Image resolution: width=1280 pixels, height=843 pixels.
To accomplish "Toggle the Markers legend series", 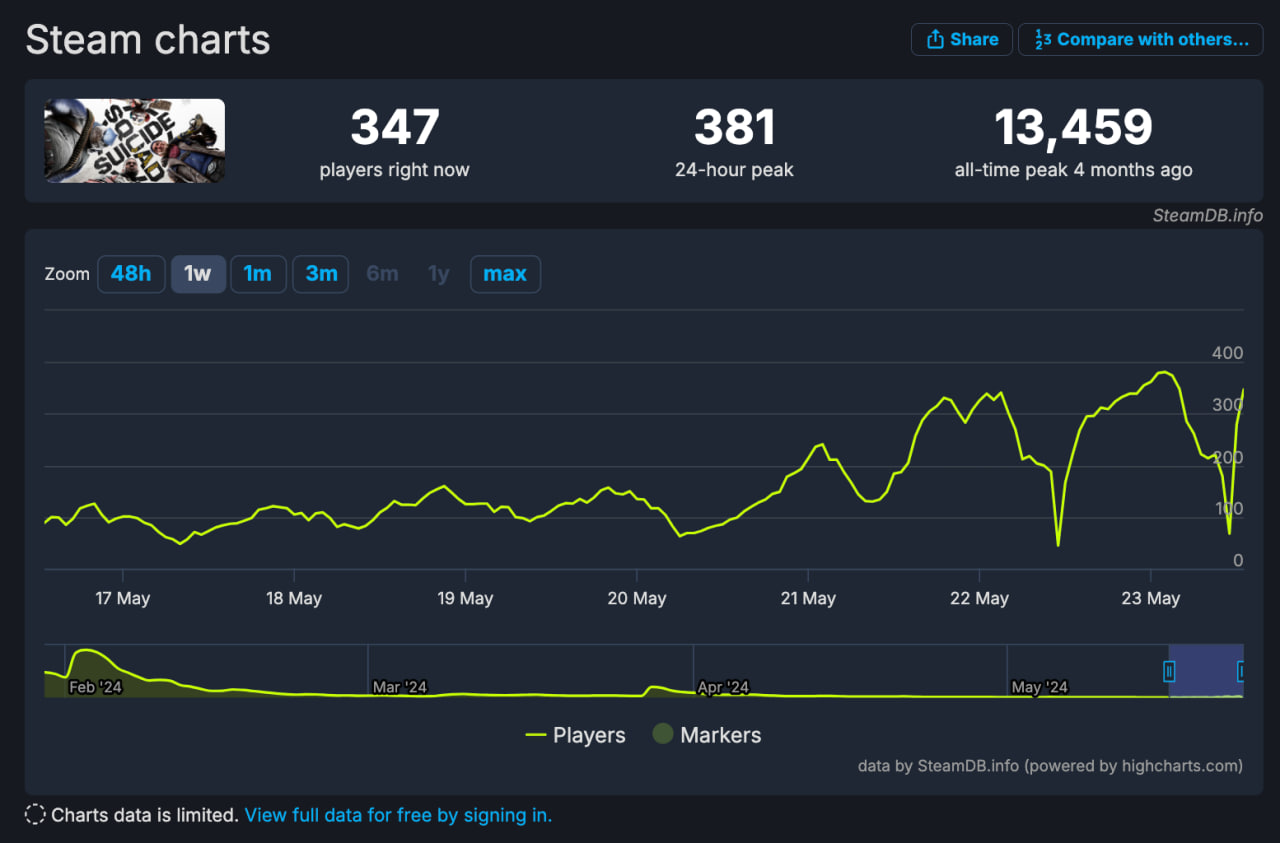I will coord(707,735).
